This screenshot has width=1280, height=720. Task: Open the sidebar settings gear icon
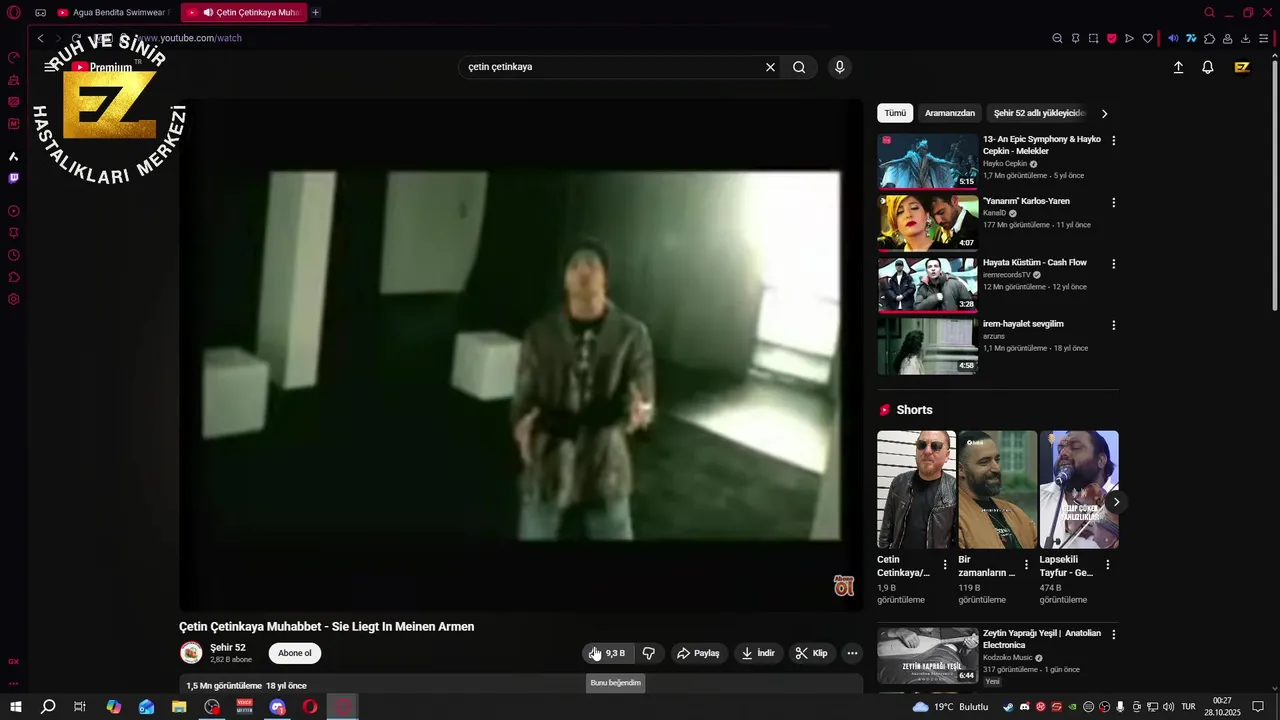click(x=14, y=299)
